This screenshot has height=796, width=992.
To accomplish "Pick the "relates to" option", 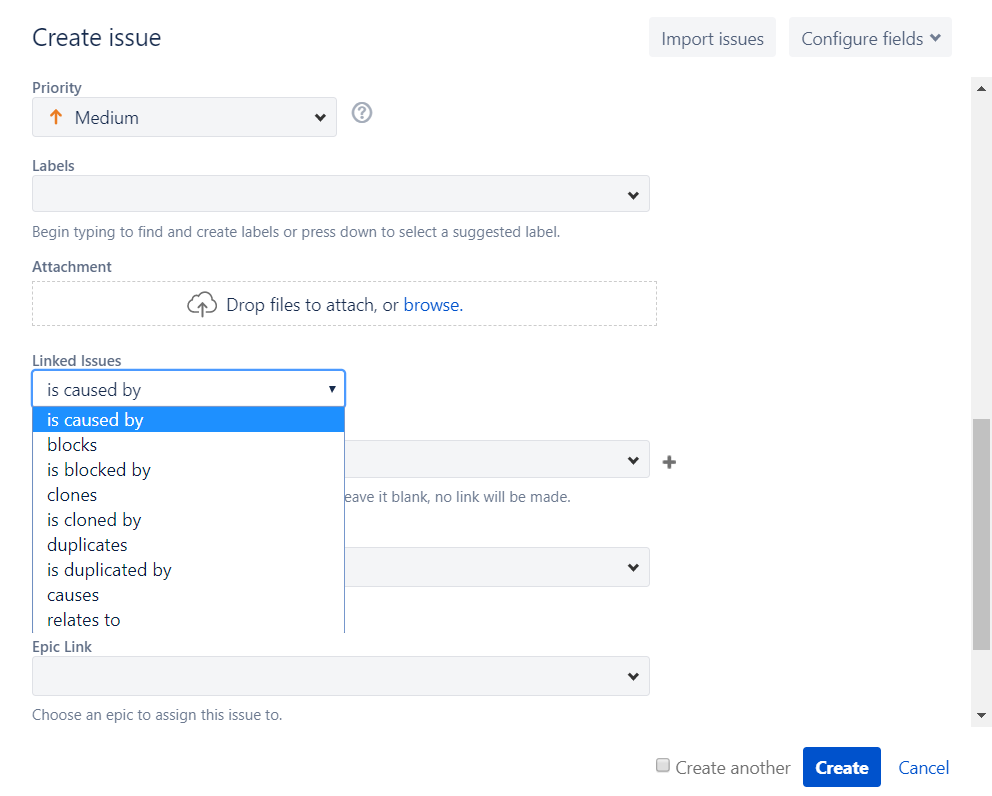I will point(84,620).
